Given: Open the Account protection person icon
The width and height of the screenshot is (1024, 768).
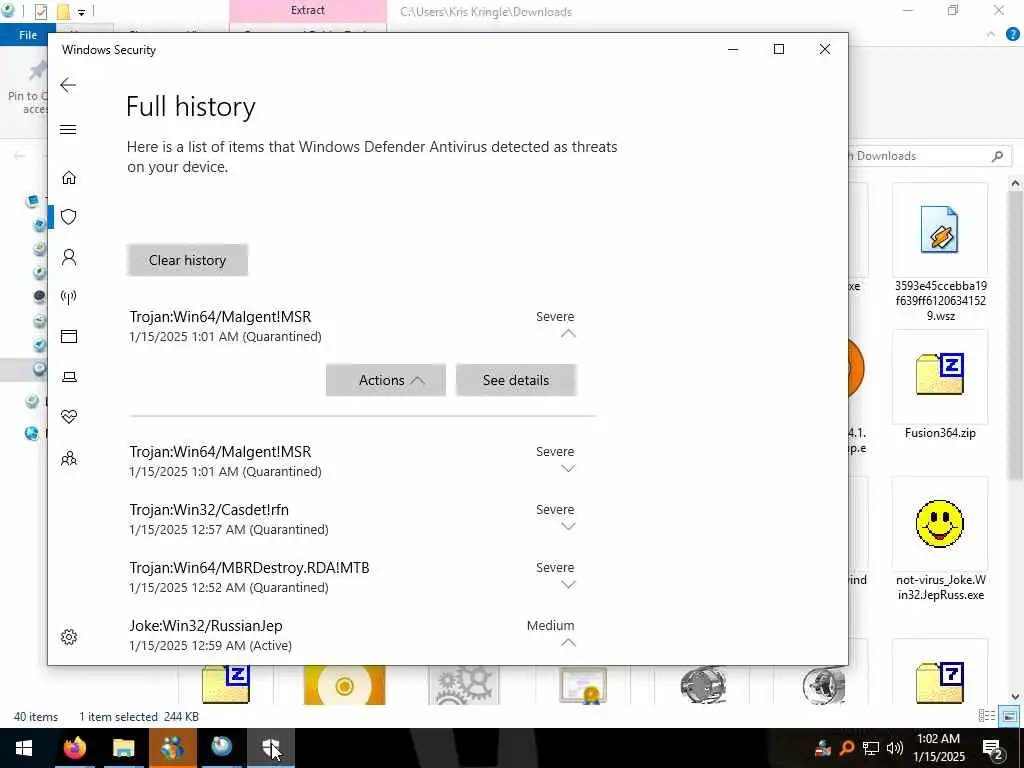Looking at the screenshot, I should (69, 257).
